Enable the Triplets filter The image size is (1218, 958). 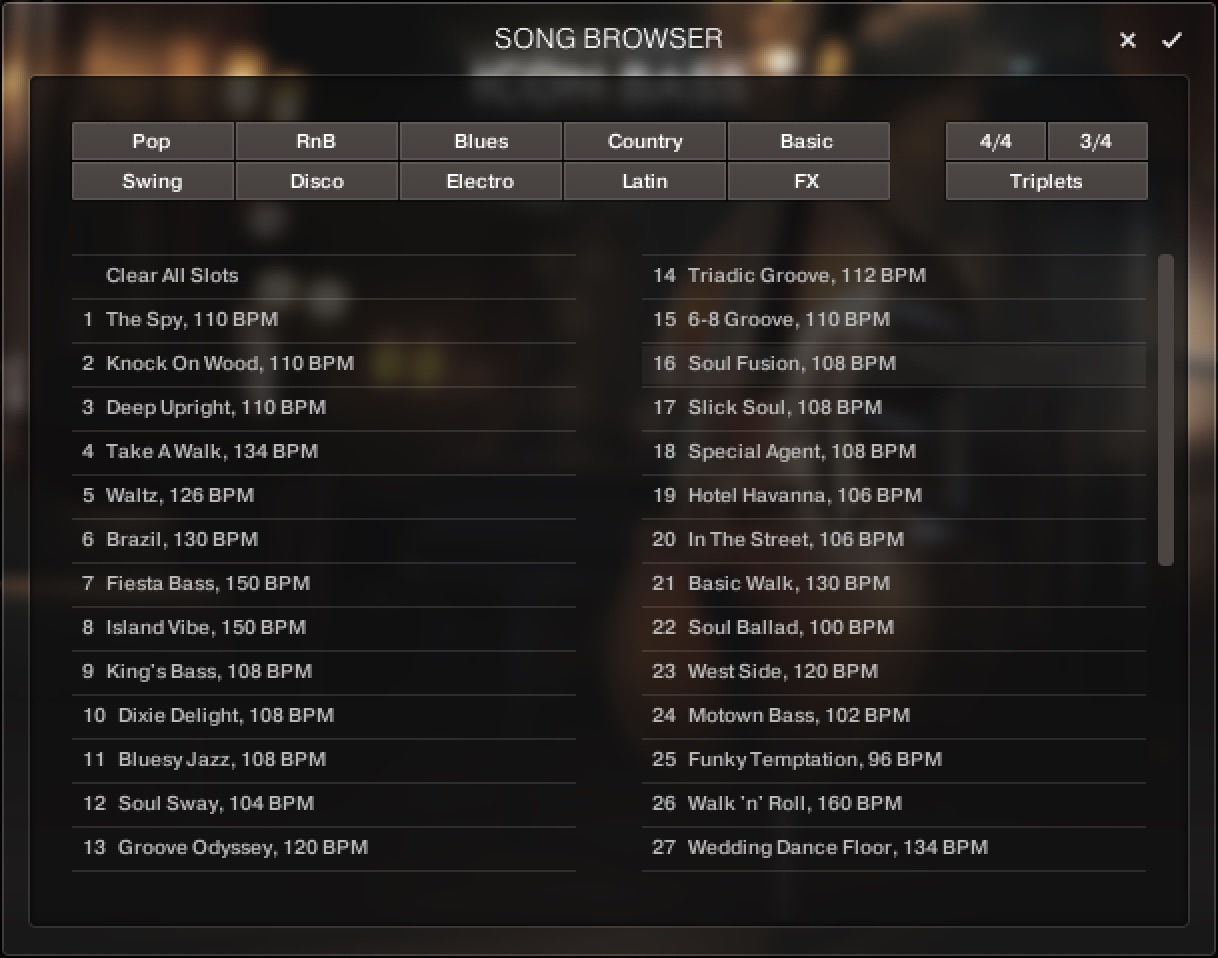[1046, 181]
